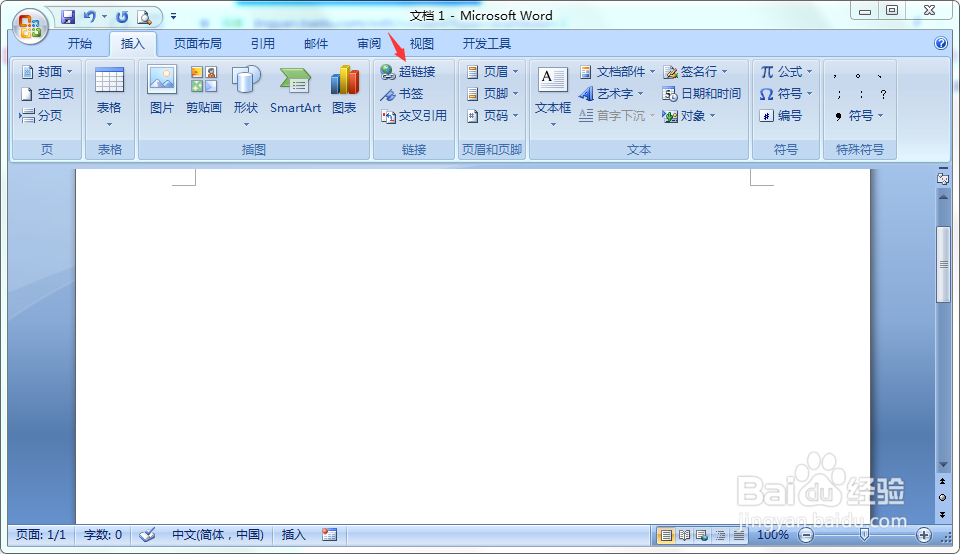Insert a blank page (空白页)
Image resolution: width=960 pixels, height=554 pixels.
pyautogui.click(x=47, y=94)
